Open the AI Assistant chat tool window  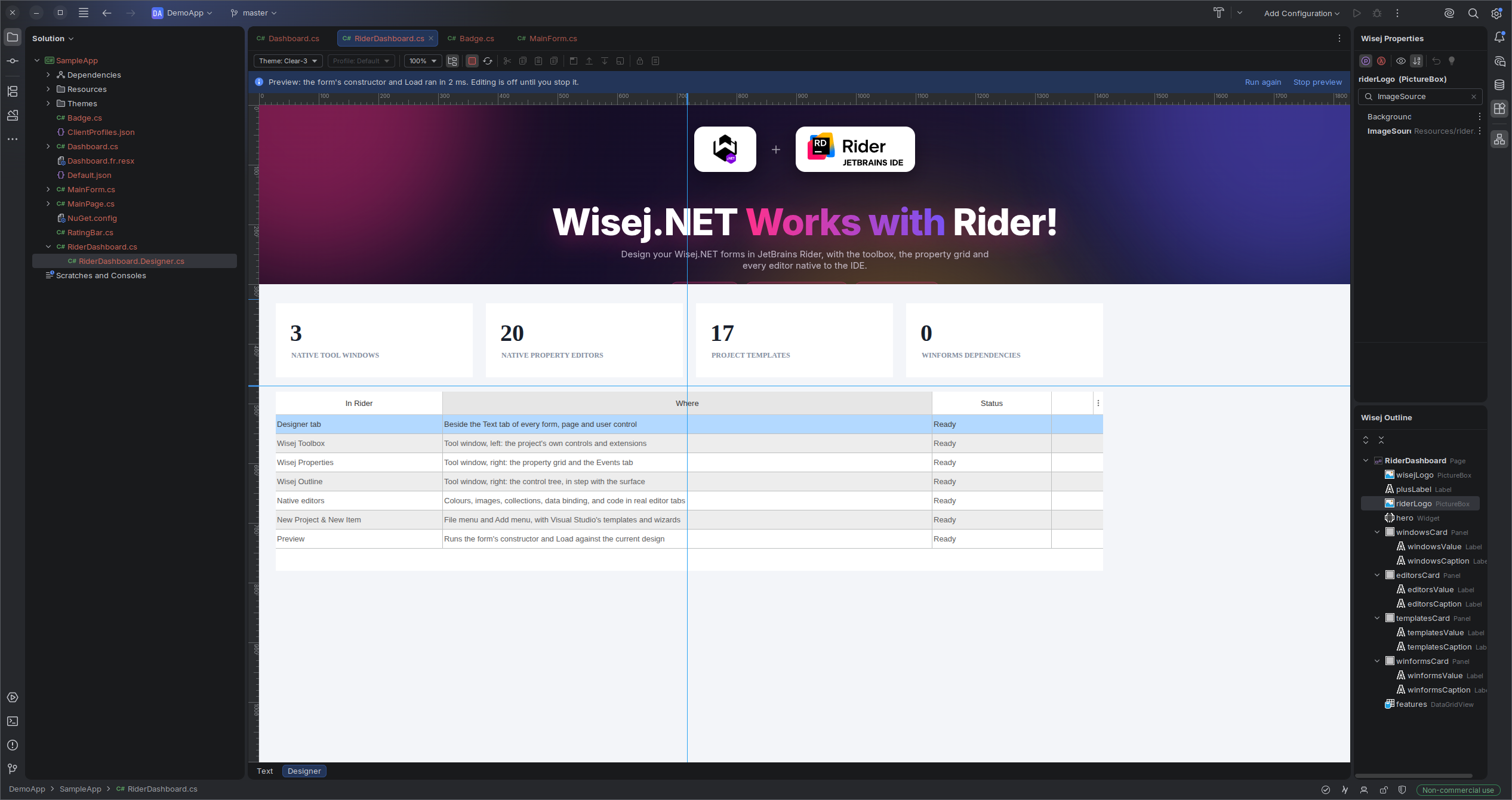[x=1499, y=61]
